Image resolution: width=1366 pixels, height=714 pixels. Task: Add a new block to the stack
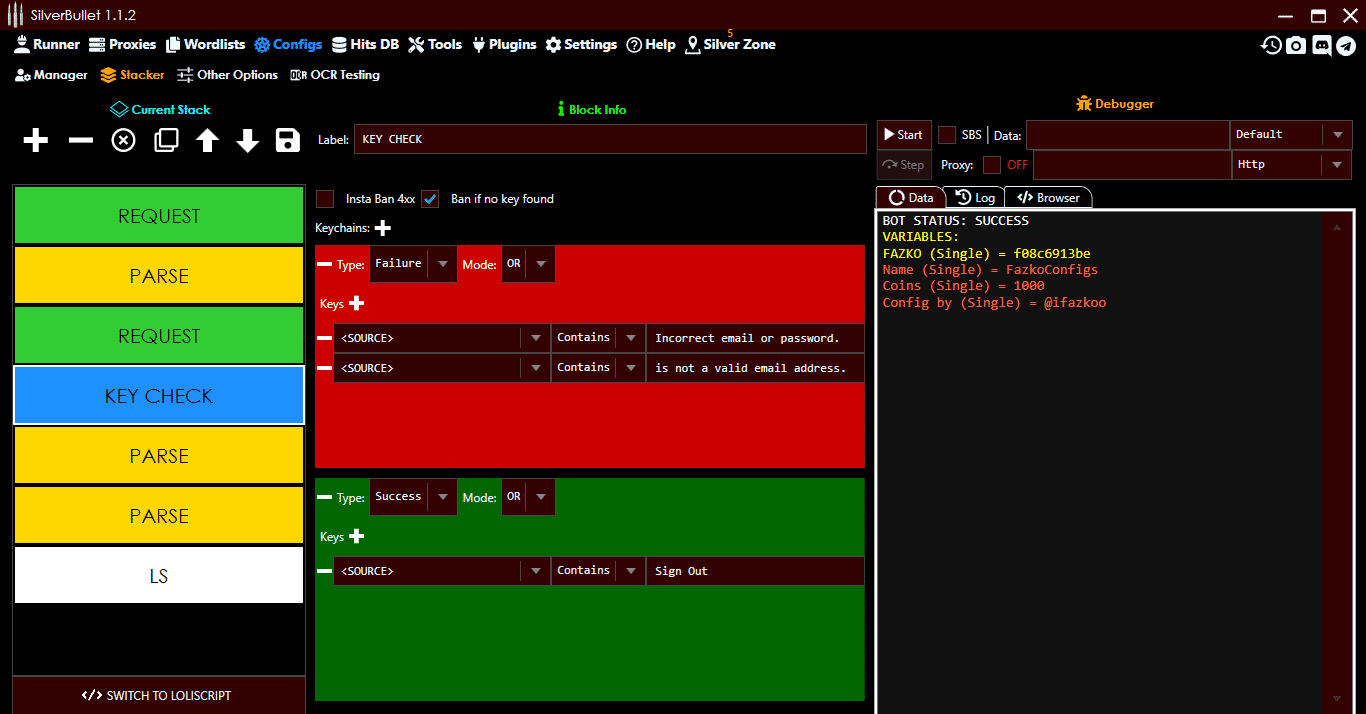(35, 140)
